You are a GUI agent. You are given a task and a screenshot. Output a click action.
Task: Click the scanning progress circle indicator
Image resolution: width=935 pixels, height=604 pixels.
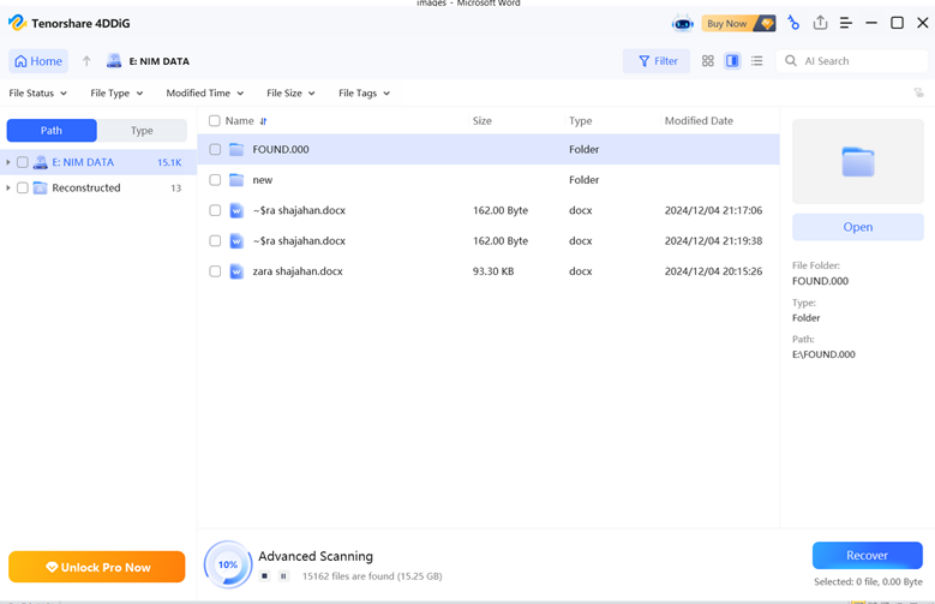[228, 565]
